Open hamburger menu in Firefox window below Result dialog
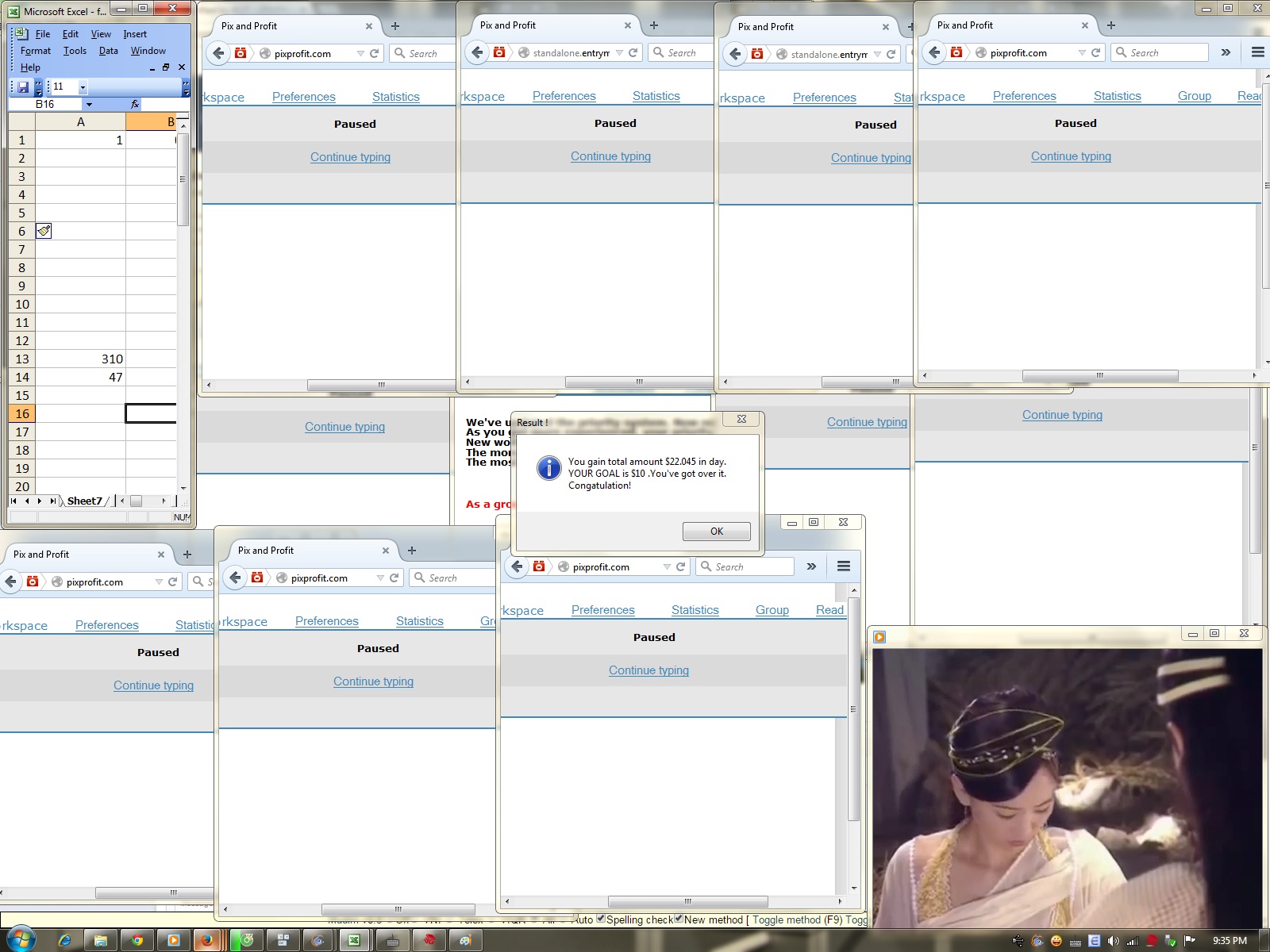Image resolution: width=1270 pixels, height=952 pixels. coord(844,566)
